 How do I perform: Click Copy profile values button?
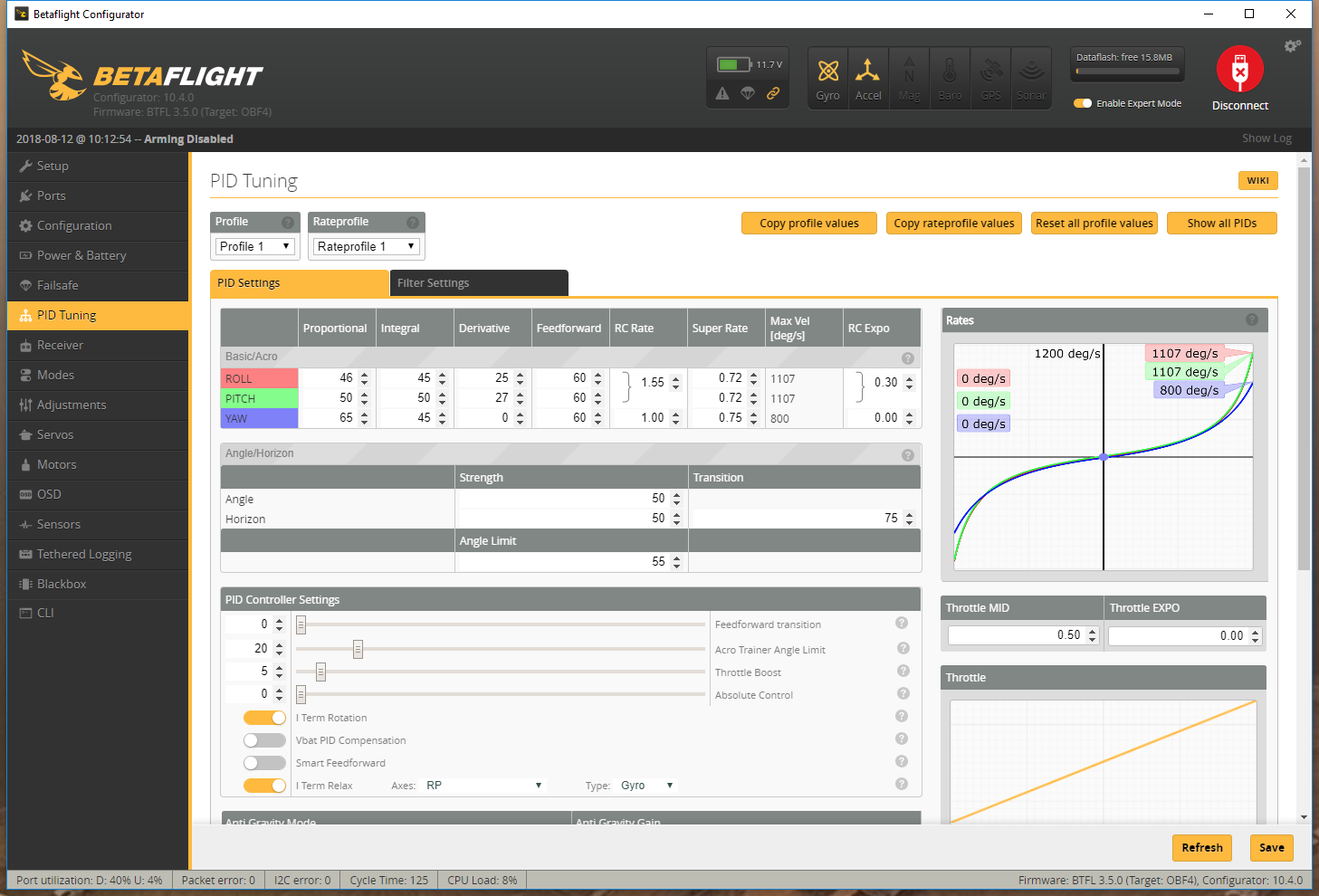809,224
